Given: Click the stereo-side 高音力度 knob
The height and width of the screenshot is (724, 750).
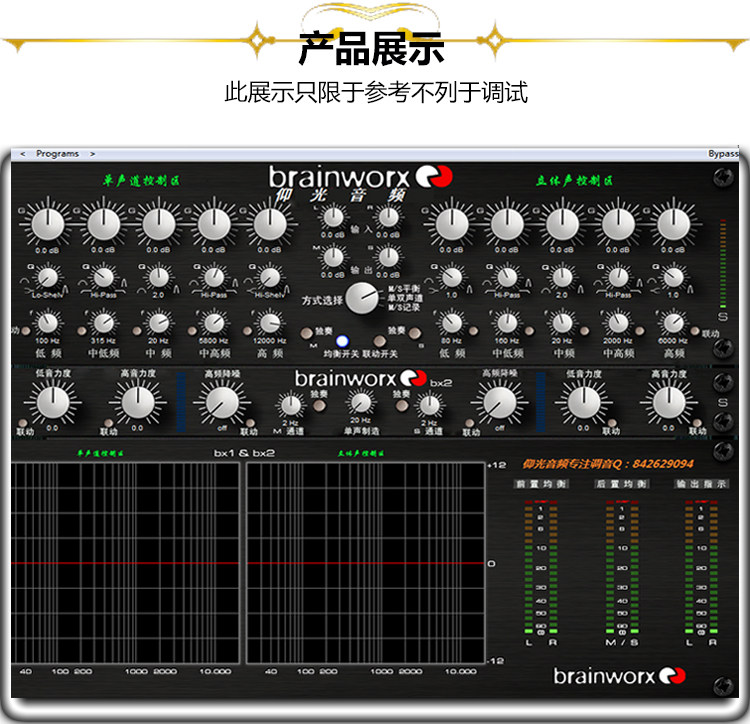Looking at the screenshot, I should 669,403.
